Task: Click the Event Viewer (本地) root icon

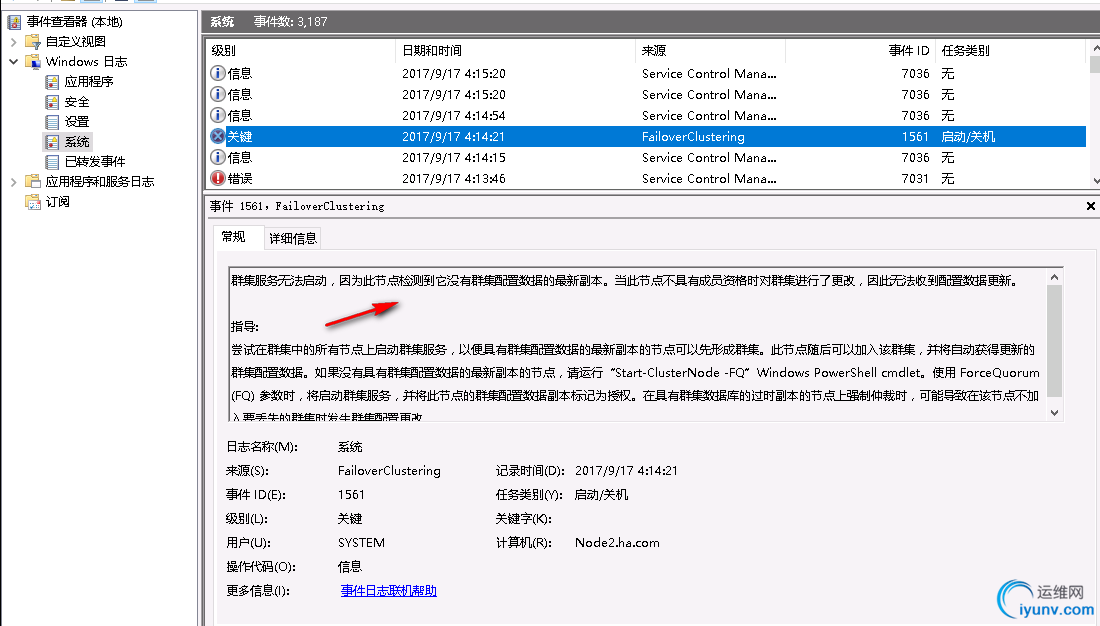Action: click(x=14, y=22)
